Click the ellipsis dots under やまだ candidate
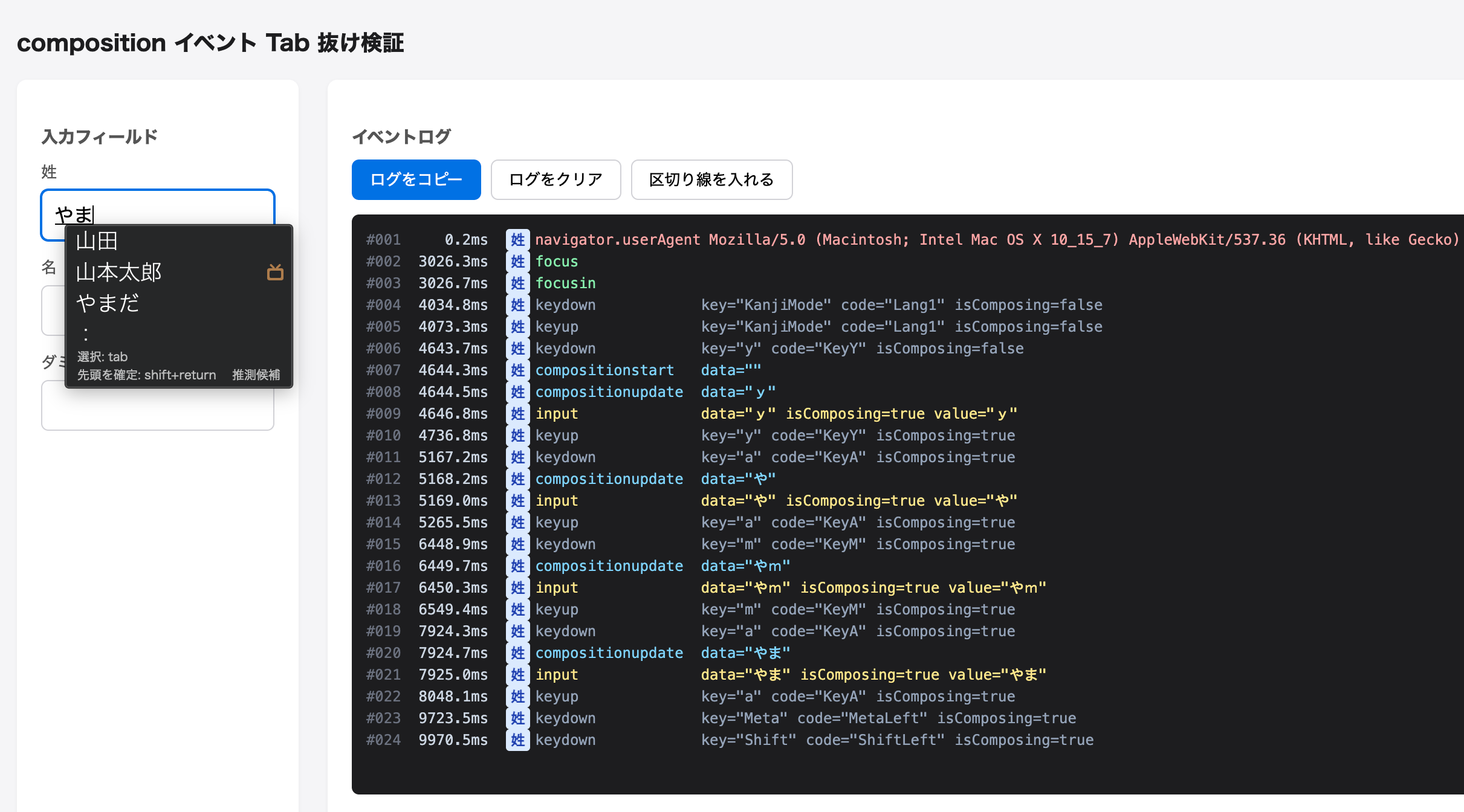 pos(86,333)
